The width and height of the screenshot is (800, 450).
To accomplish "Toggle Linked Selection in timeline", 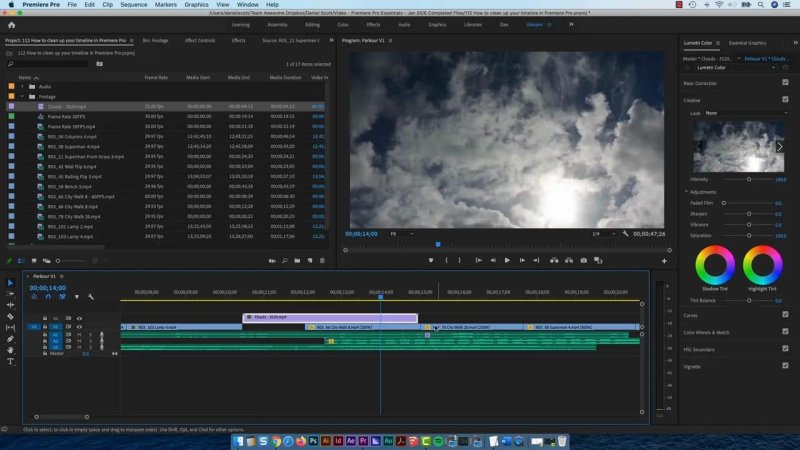I will pyautogui.click(x=62, y=296).
